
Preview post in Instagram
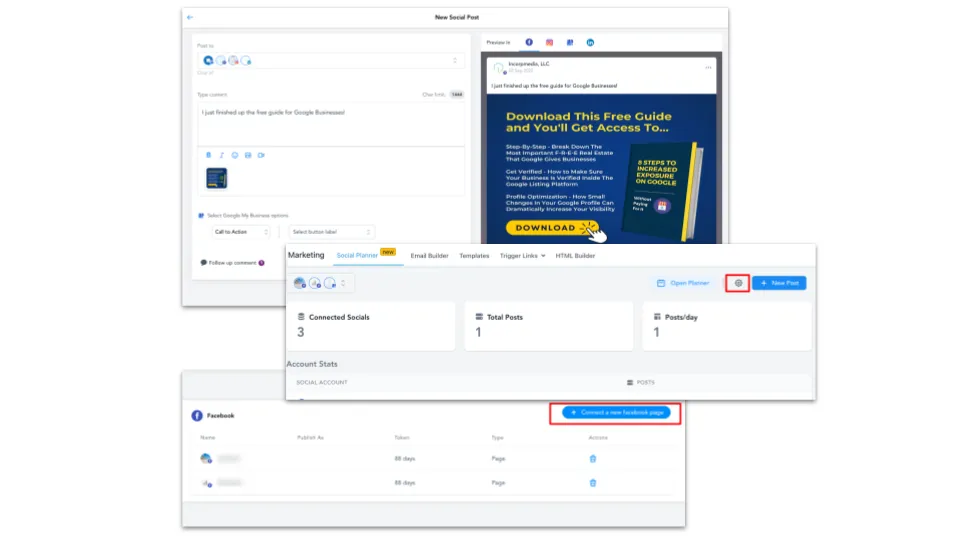549,42
